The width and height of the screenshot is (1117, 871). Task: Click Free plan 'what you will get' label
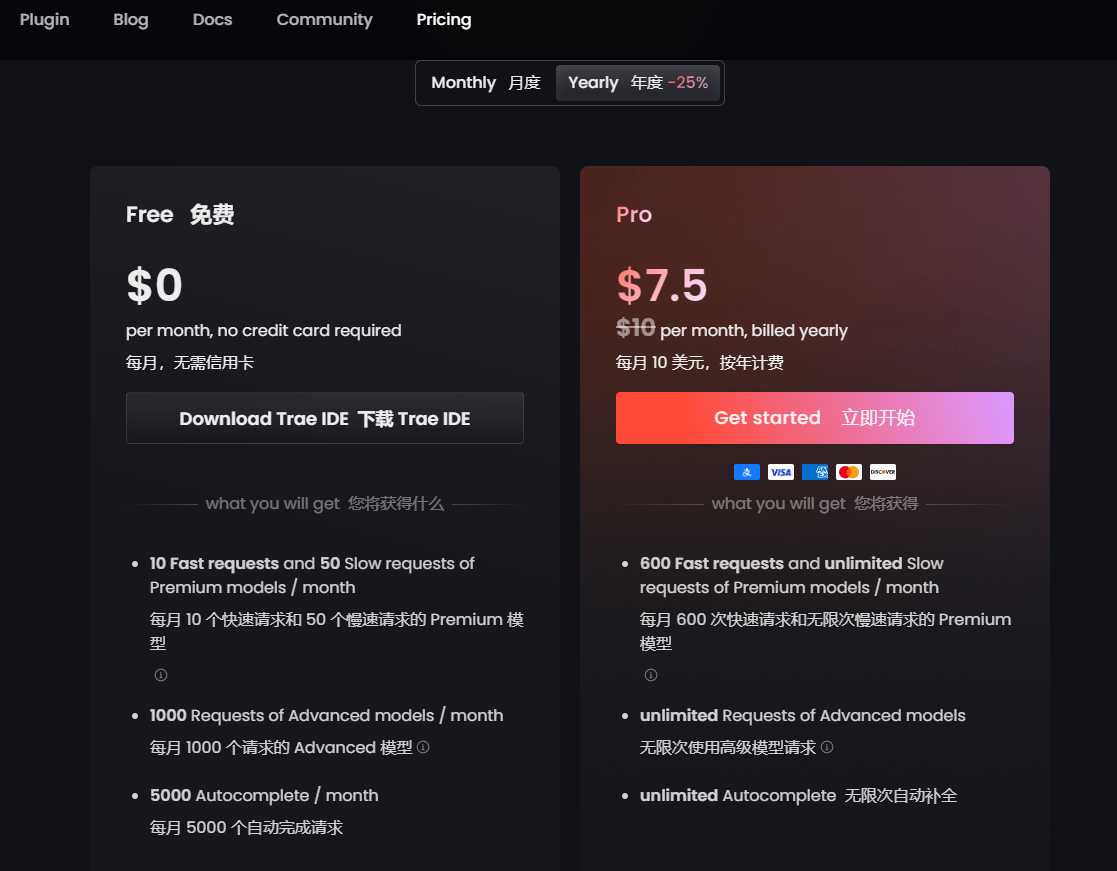[325, 504]
